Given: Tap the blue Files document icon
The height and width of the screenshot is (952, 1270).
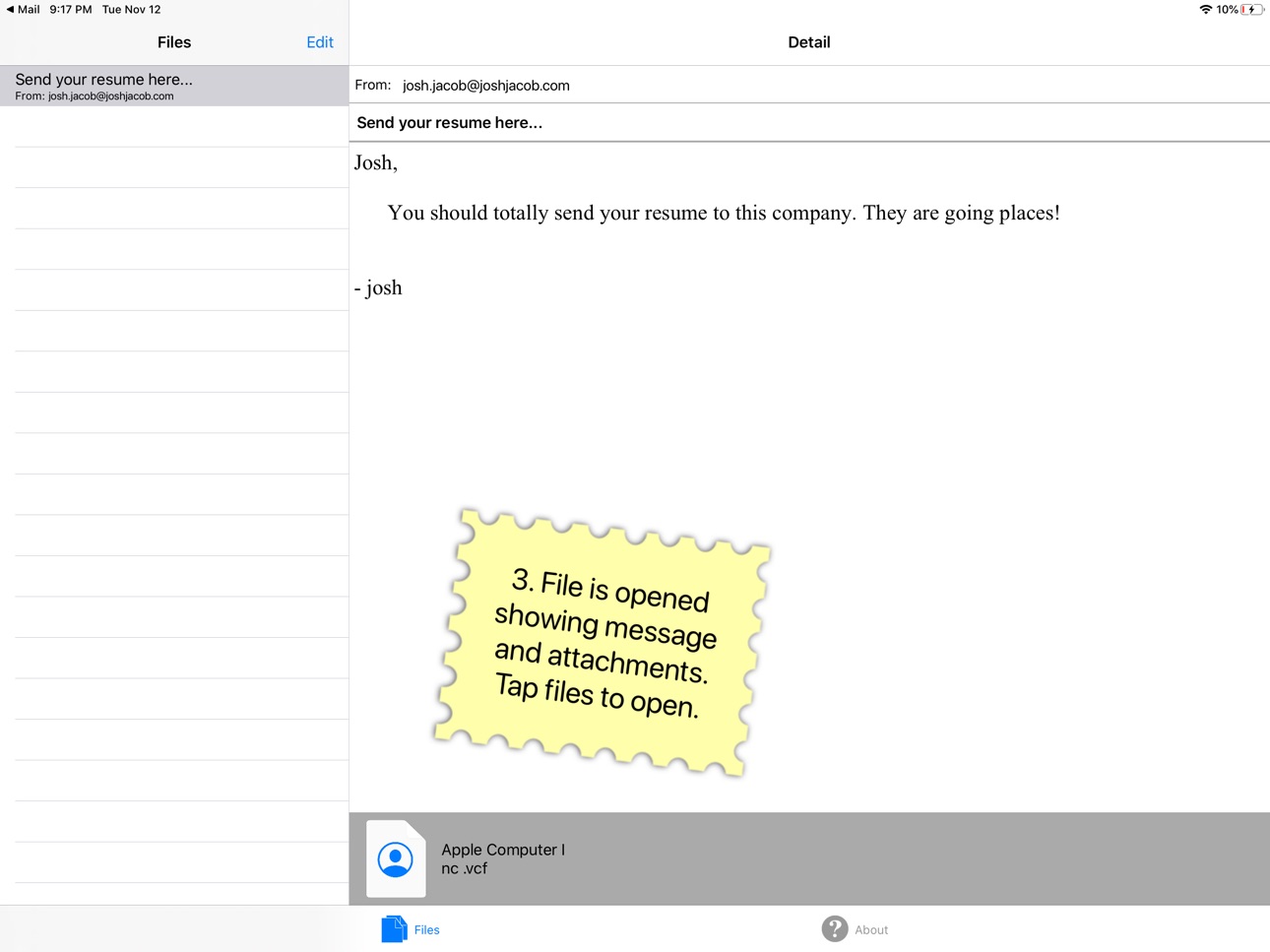Looking at the screenshot, I should click(394, 929).
